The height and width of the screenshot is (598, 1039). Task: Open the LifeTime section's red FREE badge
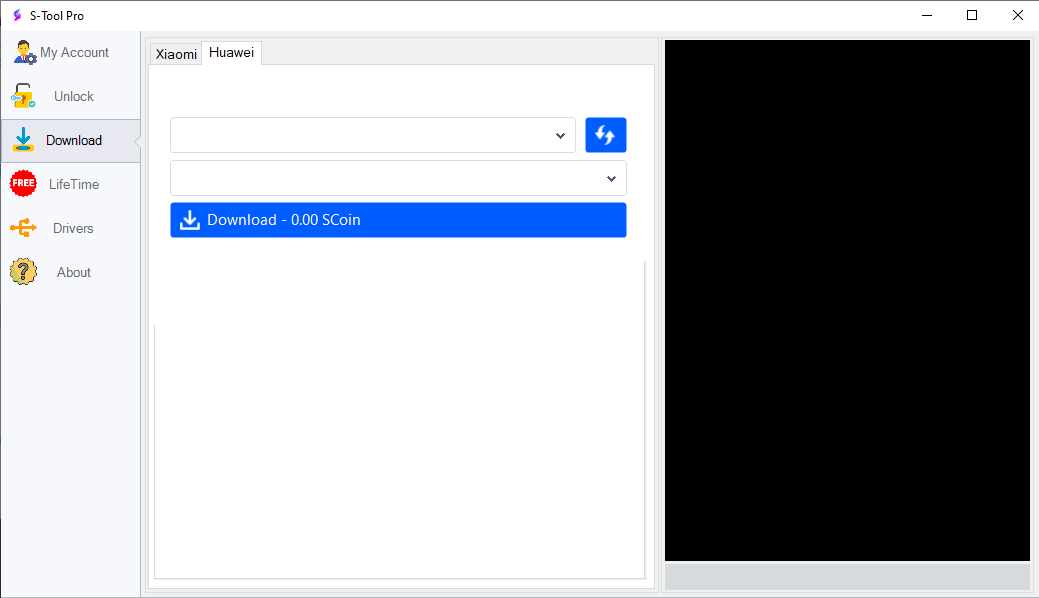pyautogui.click(x=23, y=184)
